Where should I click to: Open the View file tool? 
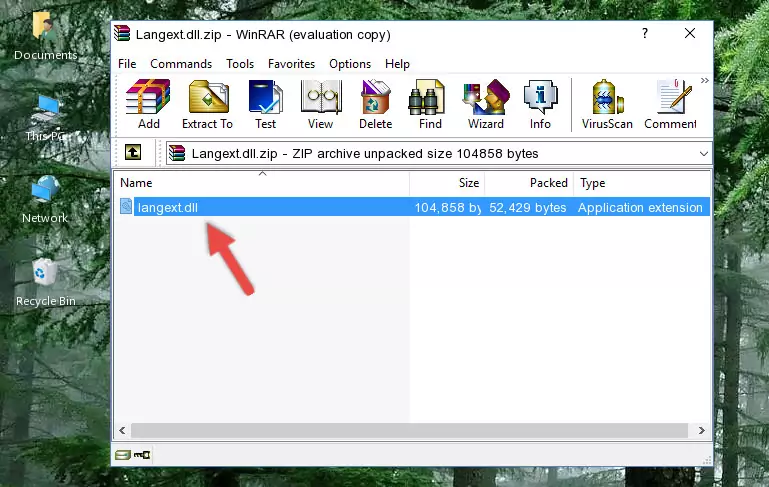click(321, 104)
